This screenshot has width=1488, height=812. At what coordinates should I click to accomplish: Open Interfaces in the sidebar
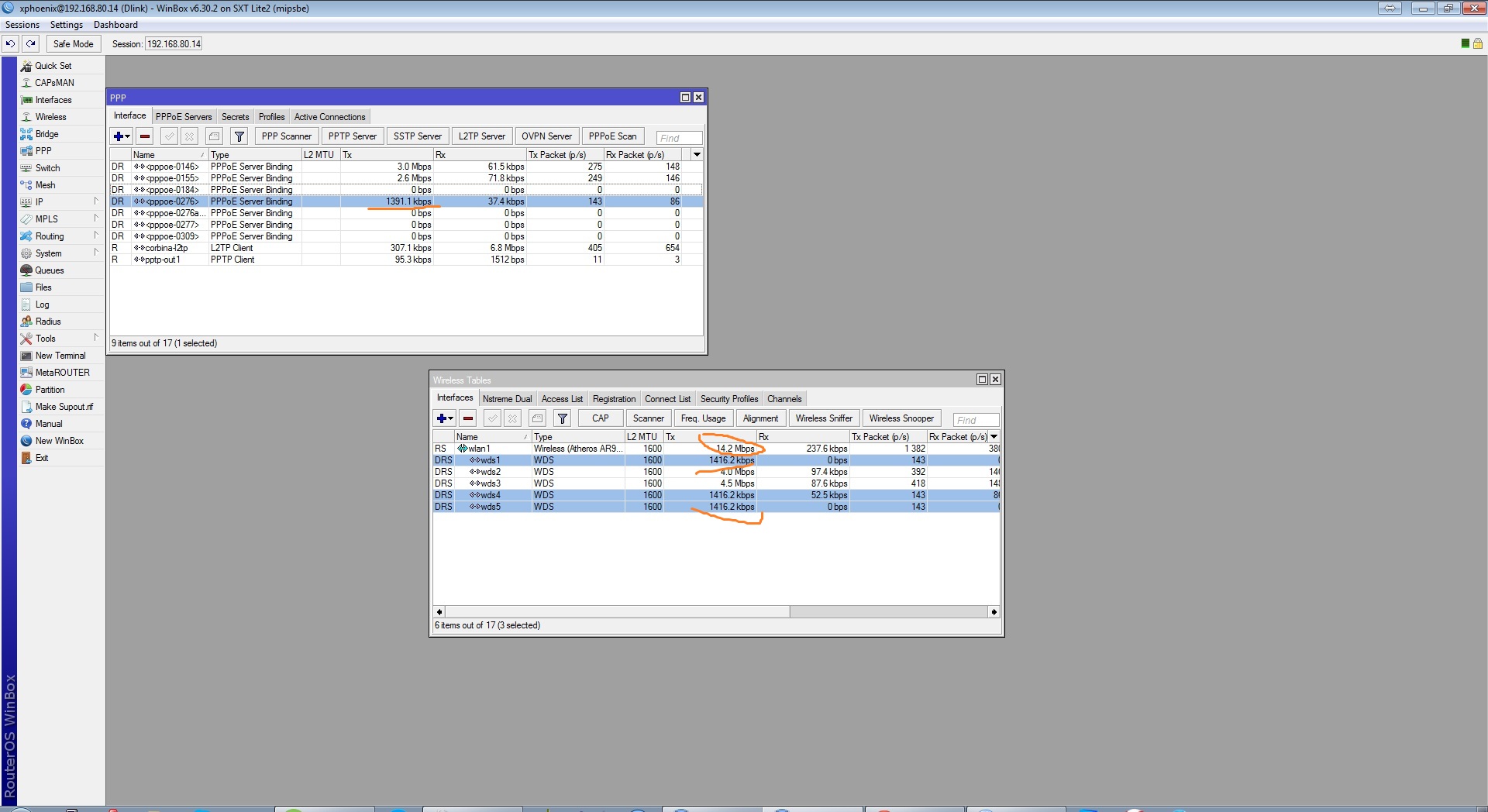[53, 100]
